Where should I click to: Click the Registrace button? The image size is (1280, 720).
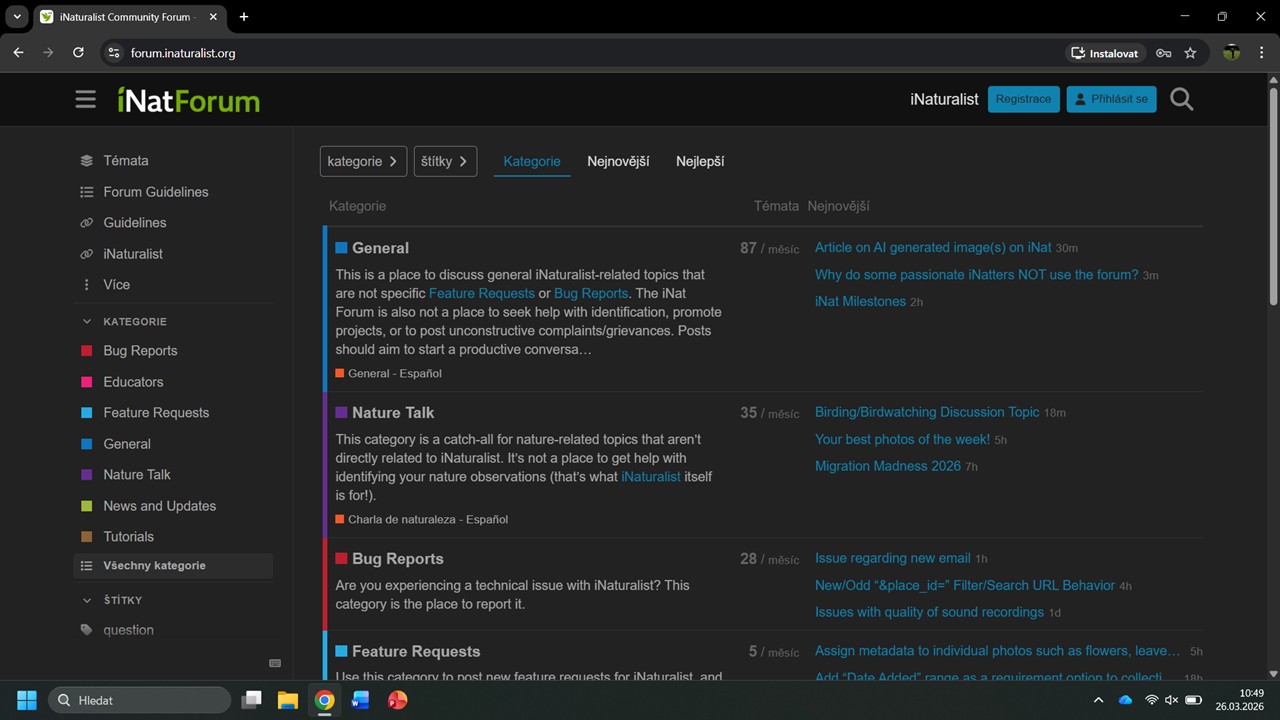pos(1023,99)
